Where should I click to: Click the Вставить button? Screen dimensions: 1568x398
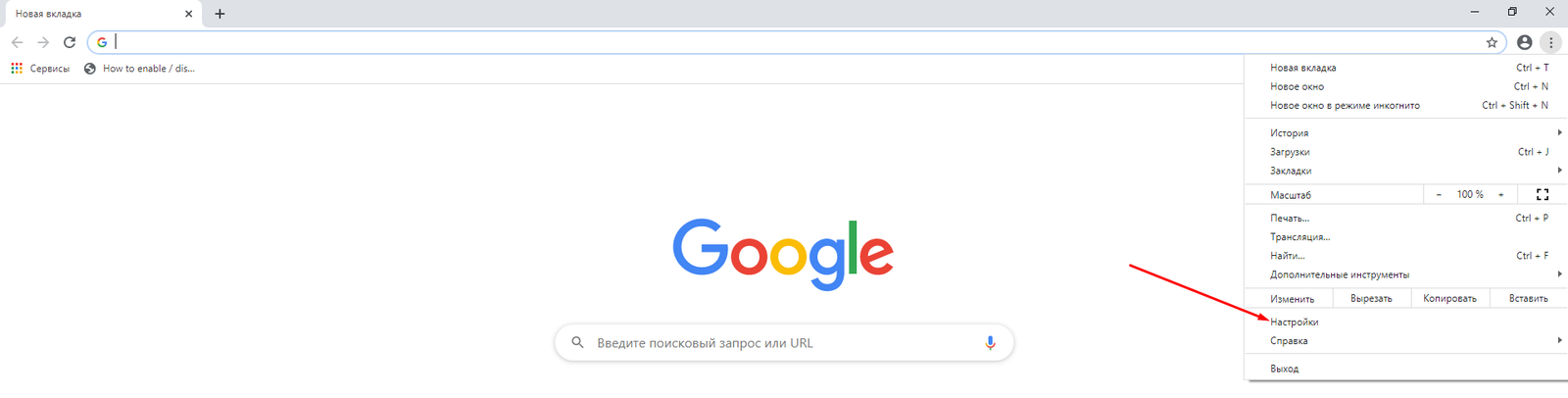coord(1529,298)
